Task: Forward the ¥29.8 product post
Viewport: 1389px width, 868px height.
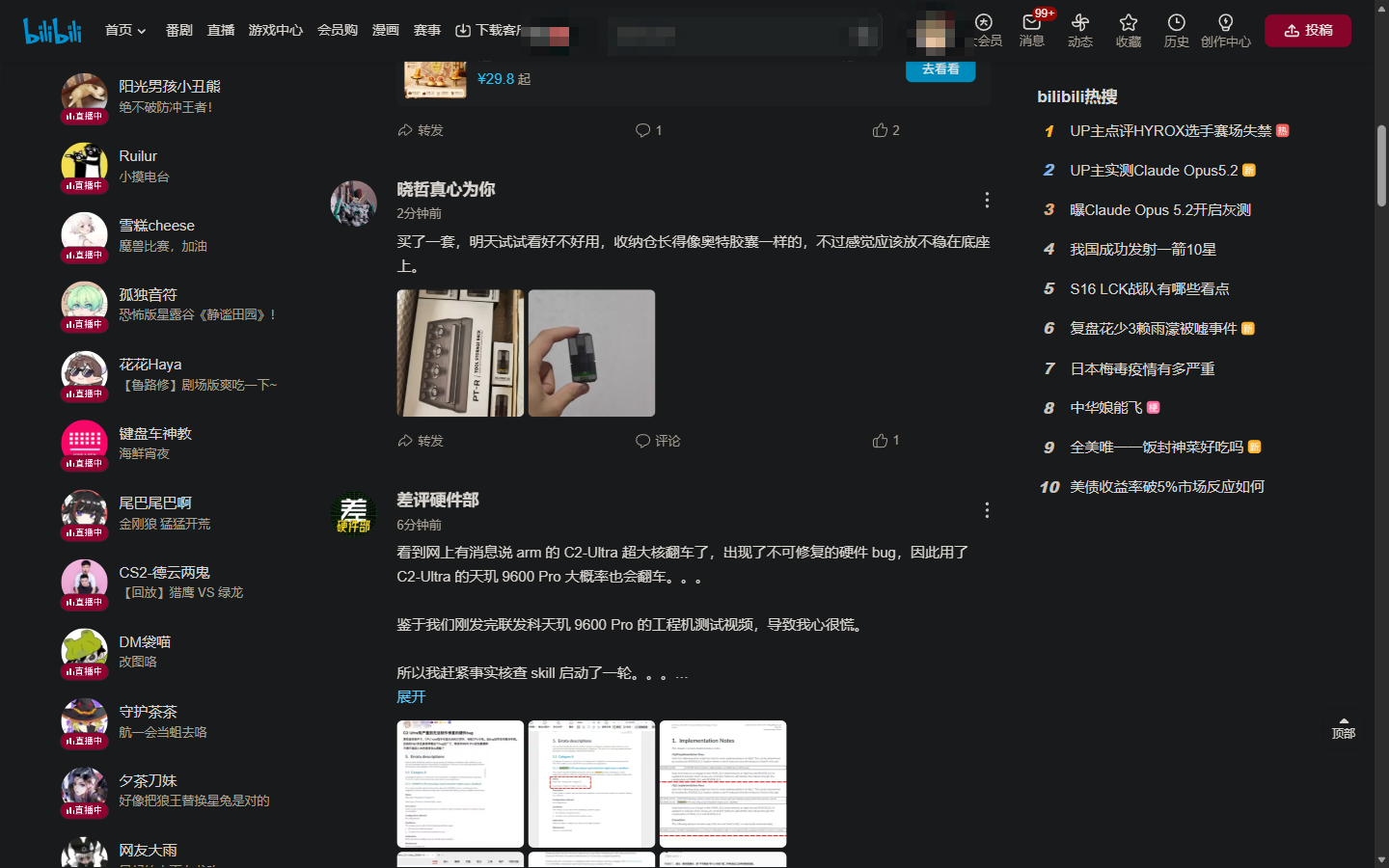Action: pyautogui.click(x=421, y=130)
